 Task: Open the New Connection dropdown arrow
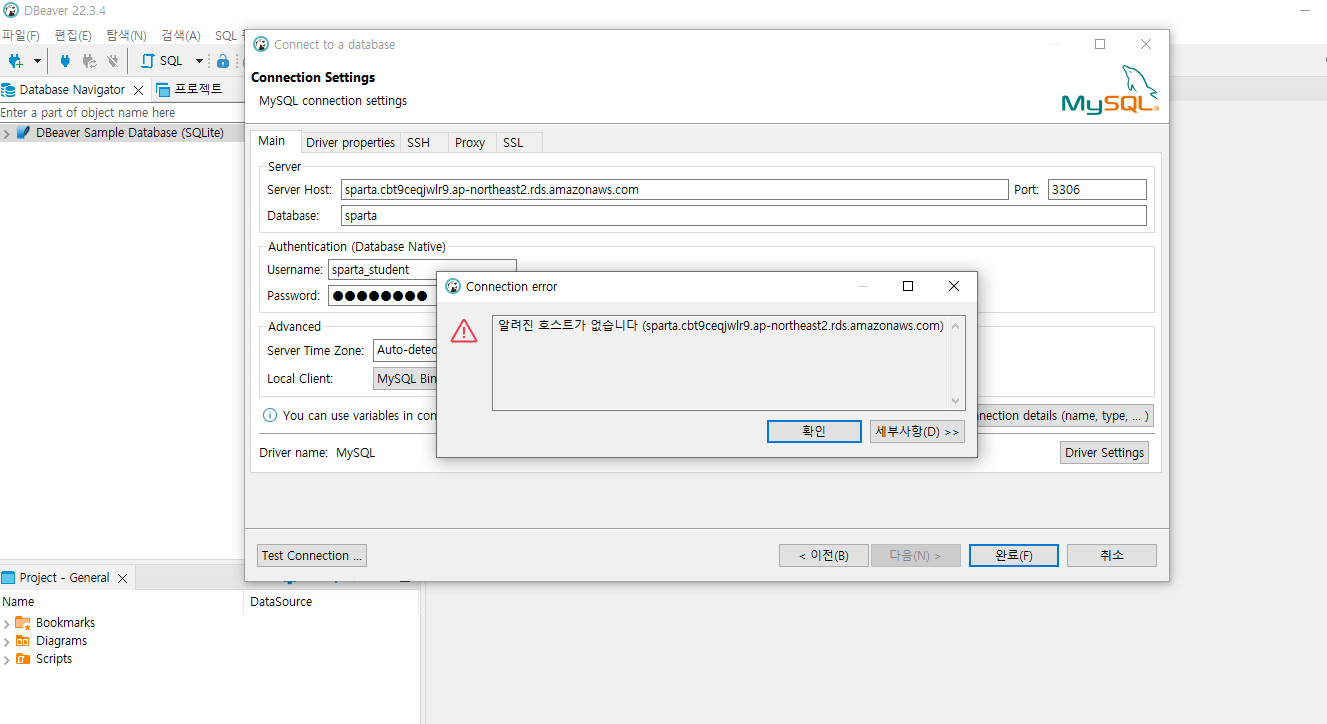(37, 61)
